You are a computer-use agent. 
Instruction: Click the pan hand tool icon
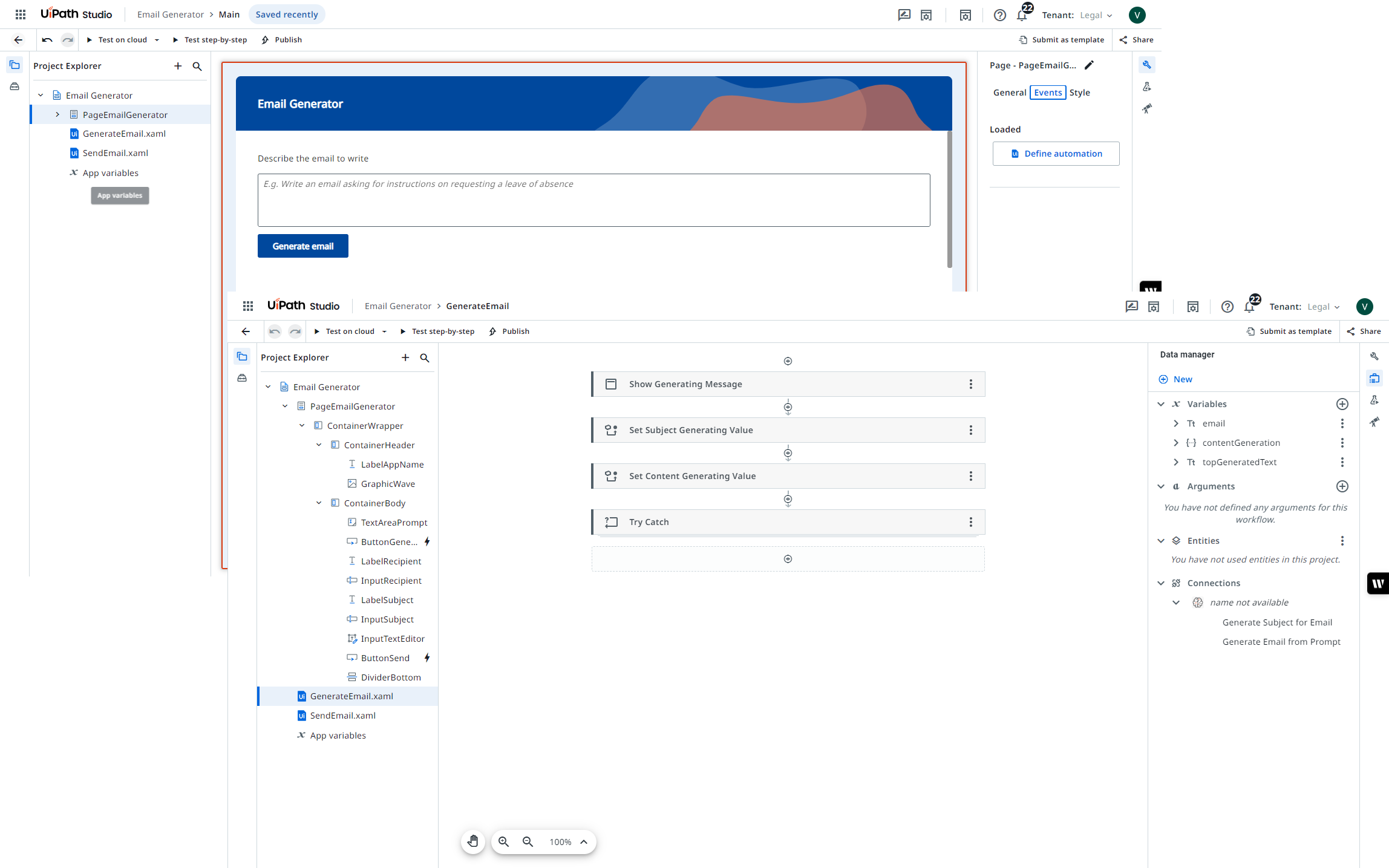tap(473, 841)
